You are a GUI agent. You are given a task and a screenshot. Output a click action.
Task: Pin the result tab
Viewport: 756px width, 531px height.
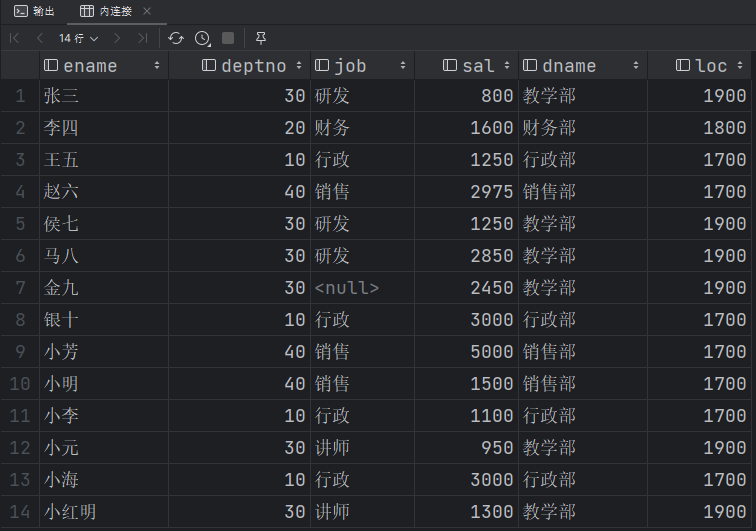pyautogui.click(x=261, y=38)
